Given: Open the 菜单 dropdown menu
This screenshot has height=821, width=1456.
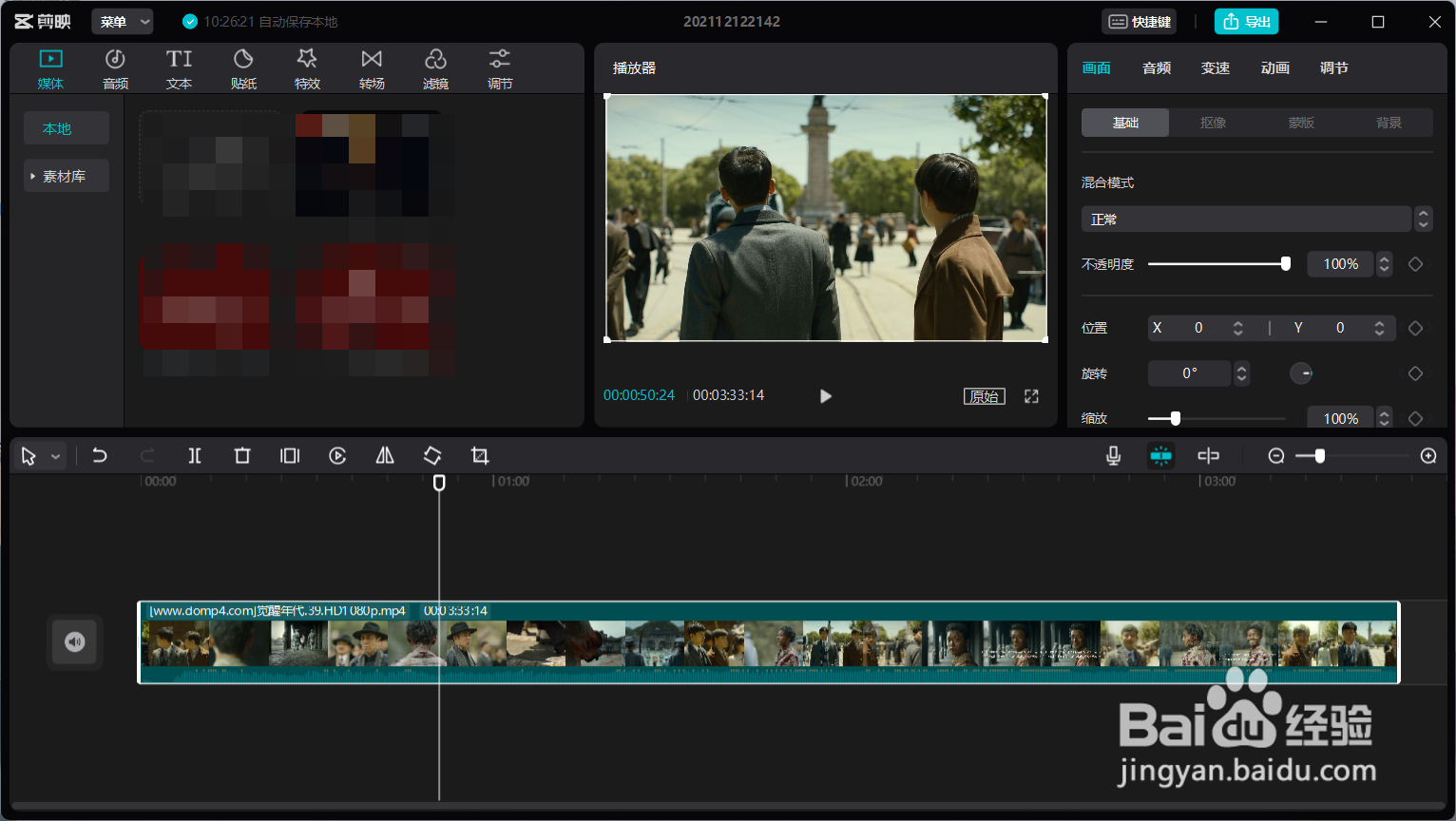Looking at the screenshot, I should point(123,21).
